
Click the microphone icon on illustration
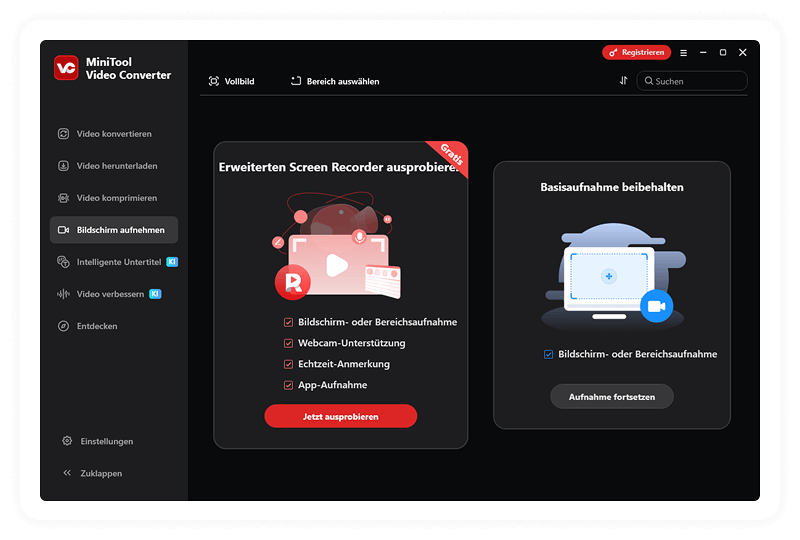pos(359,237)
